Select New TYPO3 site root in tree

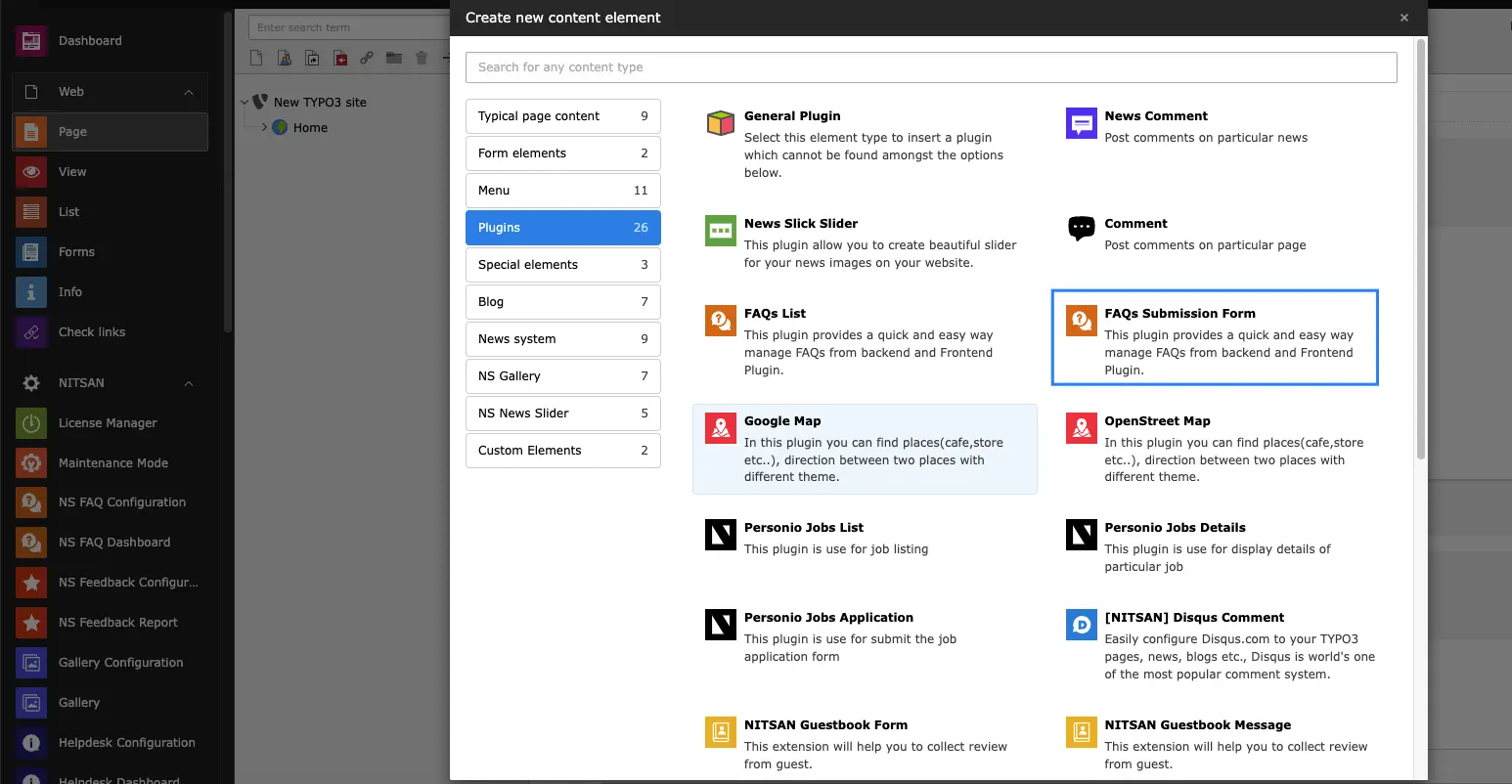click(320, 102)
